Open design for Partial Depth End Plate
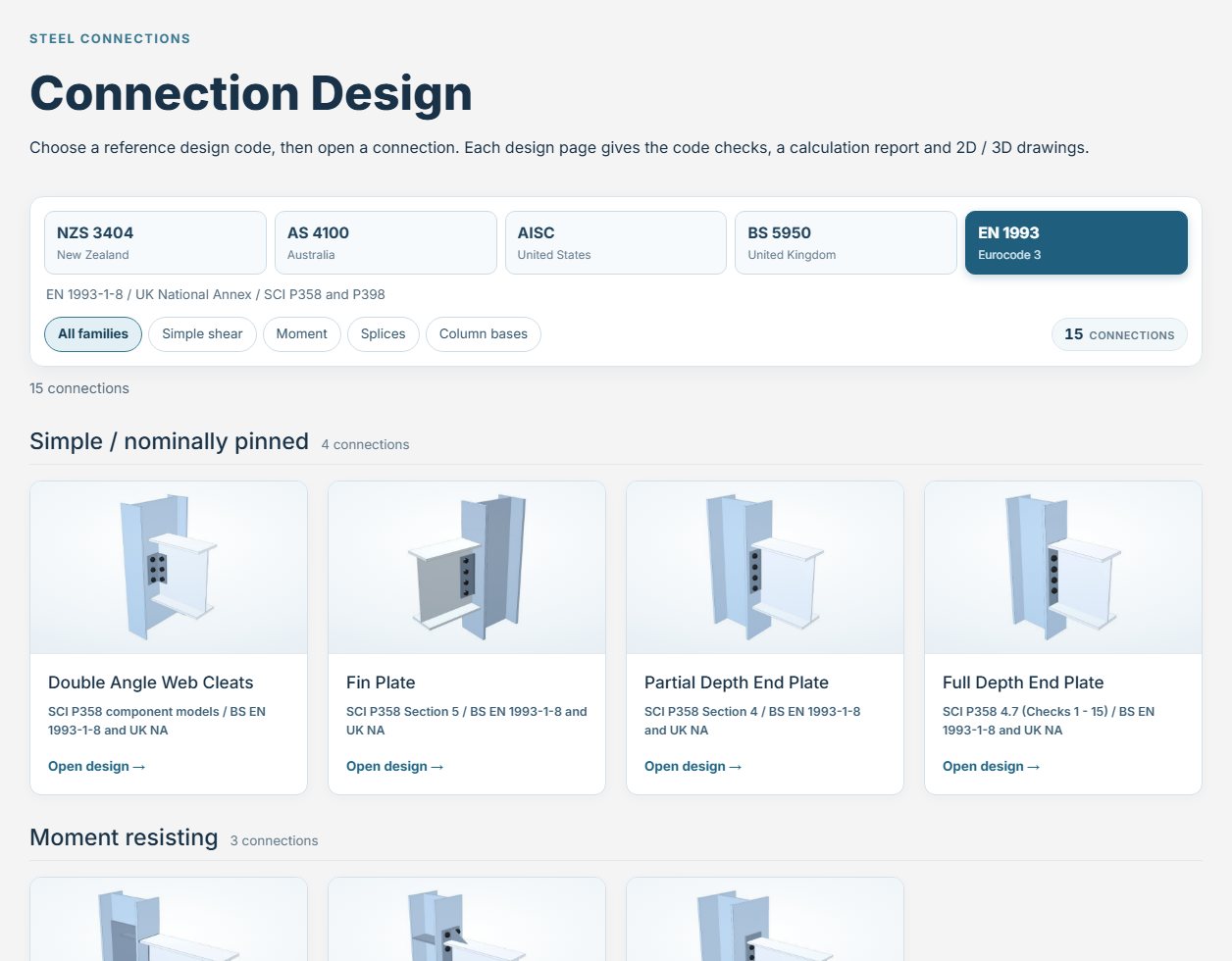 [x=693, y=767]
